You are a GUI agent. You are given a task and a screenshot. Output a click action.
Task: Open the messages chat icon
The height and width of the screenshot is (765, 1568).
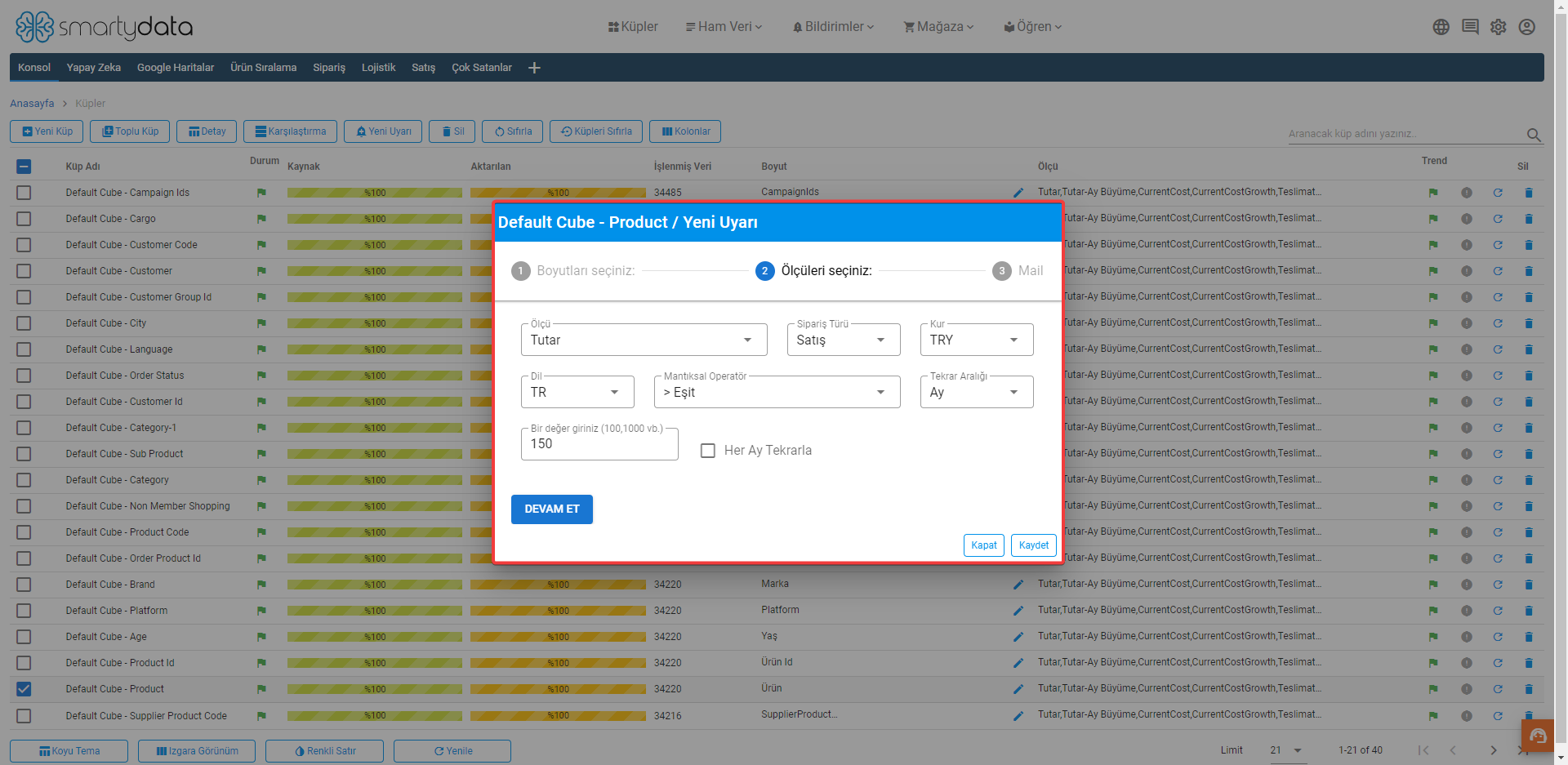[x=1470, y=27]
